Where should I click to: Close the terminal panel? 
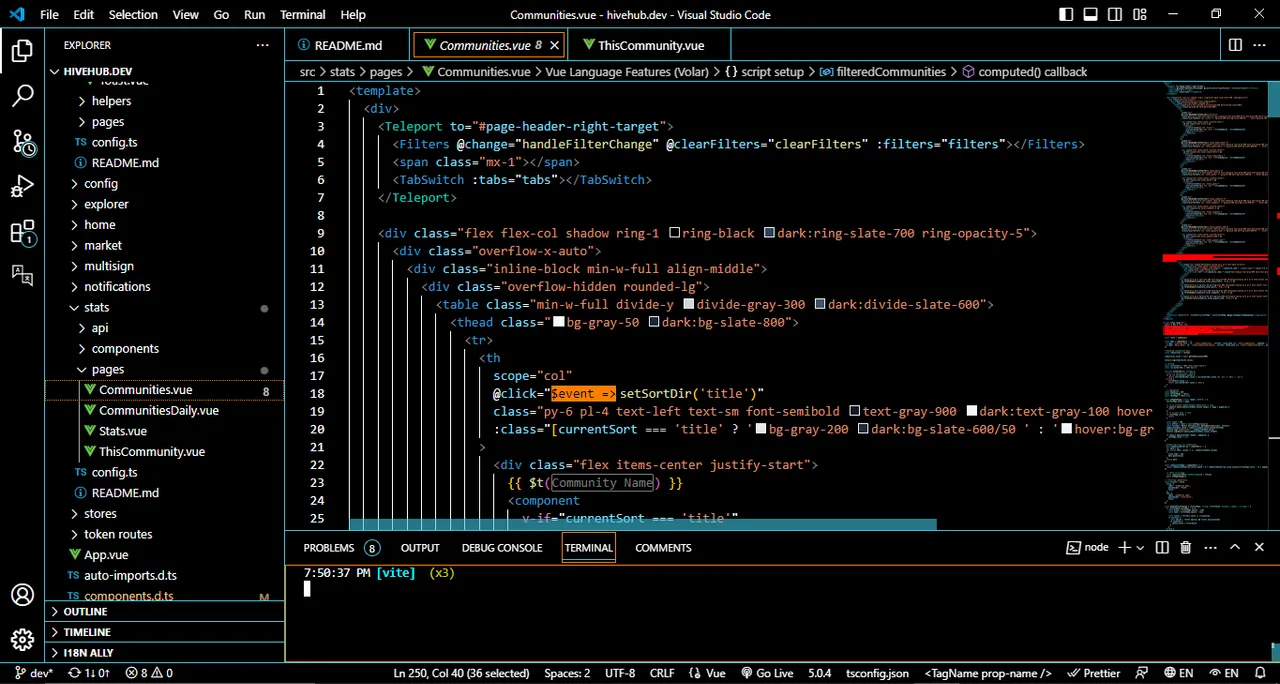tap(1259, 547)
